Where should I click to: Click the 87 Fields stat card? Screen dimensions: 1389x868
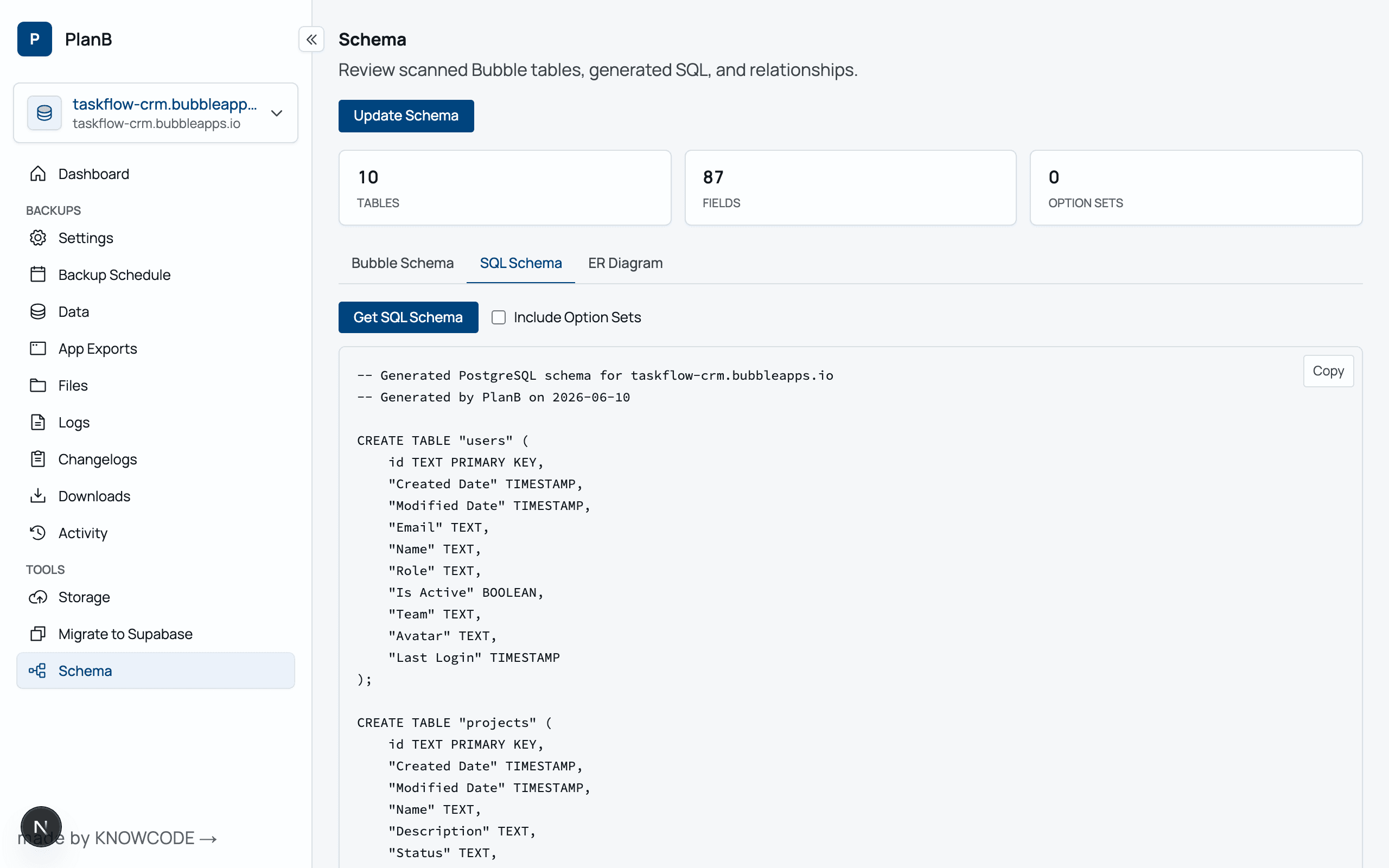pyautogui.click(x=851, y=188)
